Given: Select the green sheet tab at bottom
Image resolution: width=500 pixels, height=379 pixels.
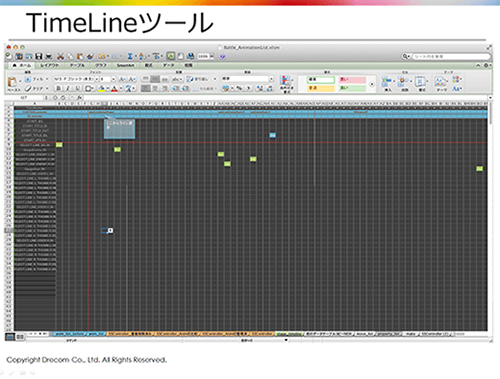Looking at the screenshot, I should [289, 334].
